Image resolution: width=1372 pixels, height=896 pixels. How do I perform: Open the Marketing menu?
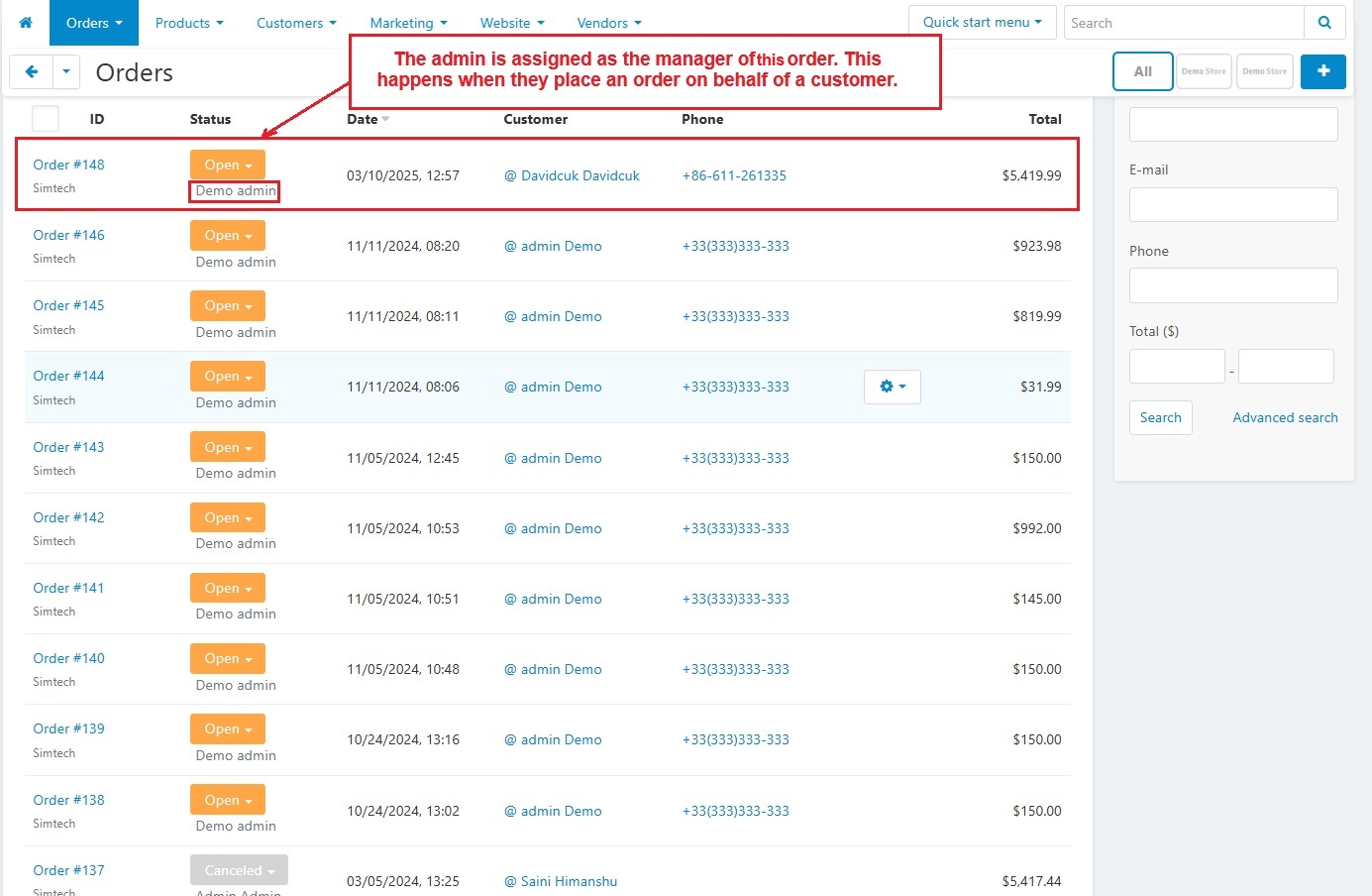pos(408,23)
